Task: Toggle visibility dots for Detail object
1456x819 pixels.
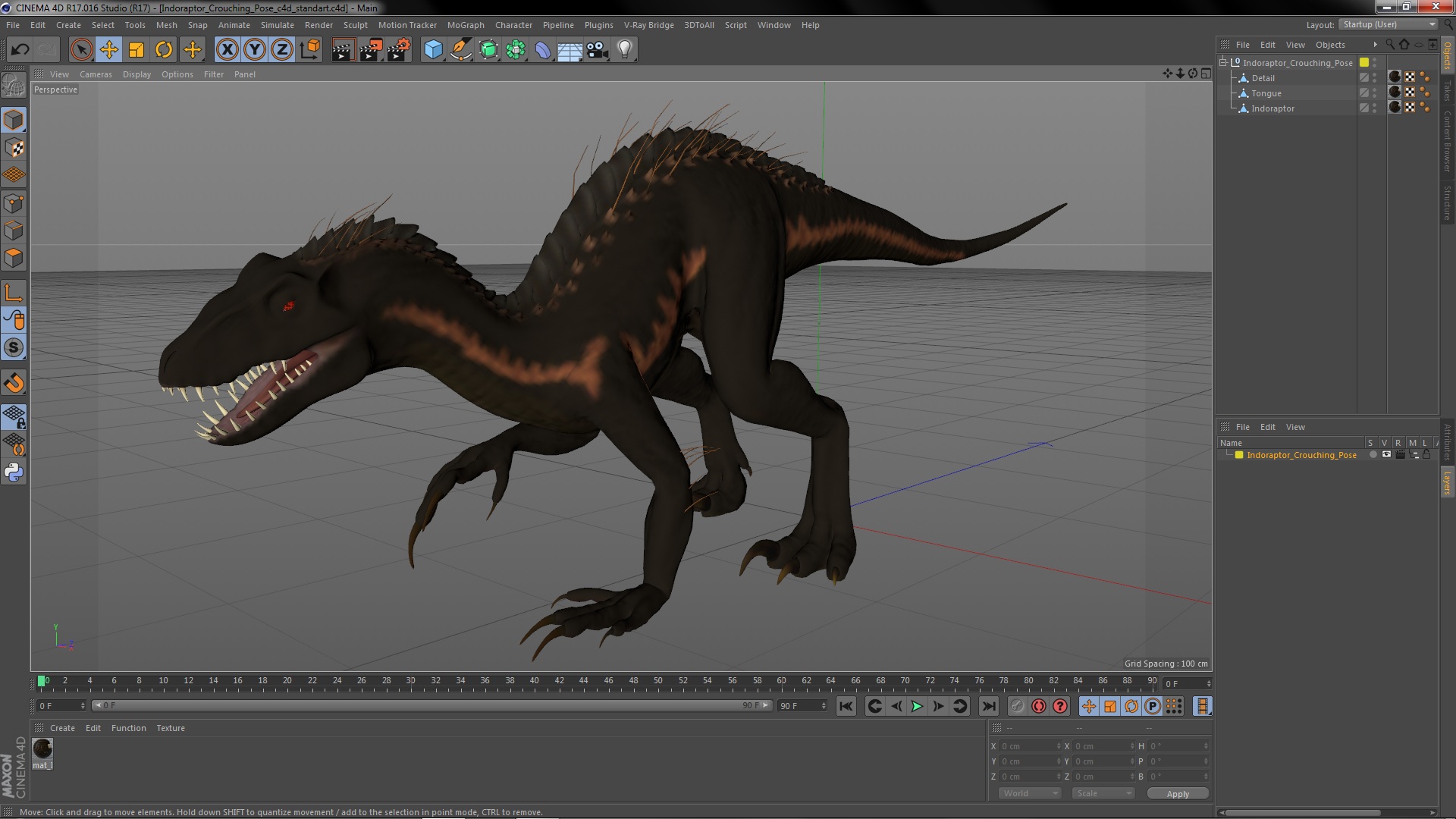Action: tap(1375, 78)
